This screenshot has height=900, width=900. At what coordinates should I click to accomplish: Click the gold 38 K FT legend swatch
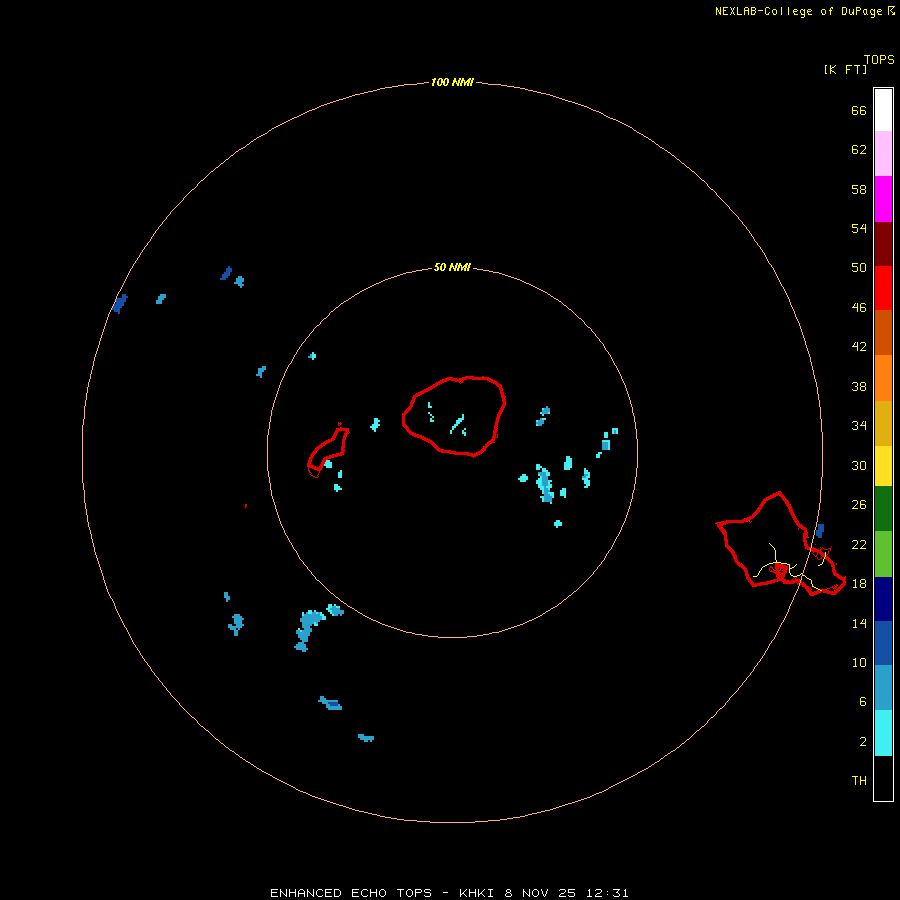pyautogui.click(x=883, y=424)
